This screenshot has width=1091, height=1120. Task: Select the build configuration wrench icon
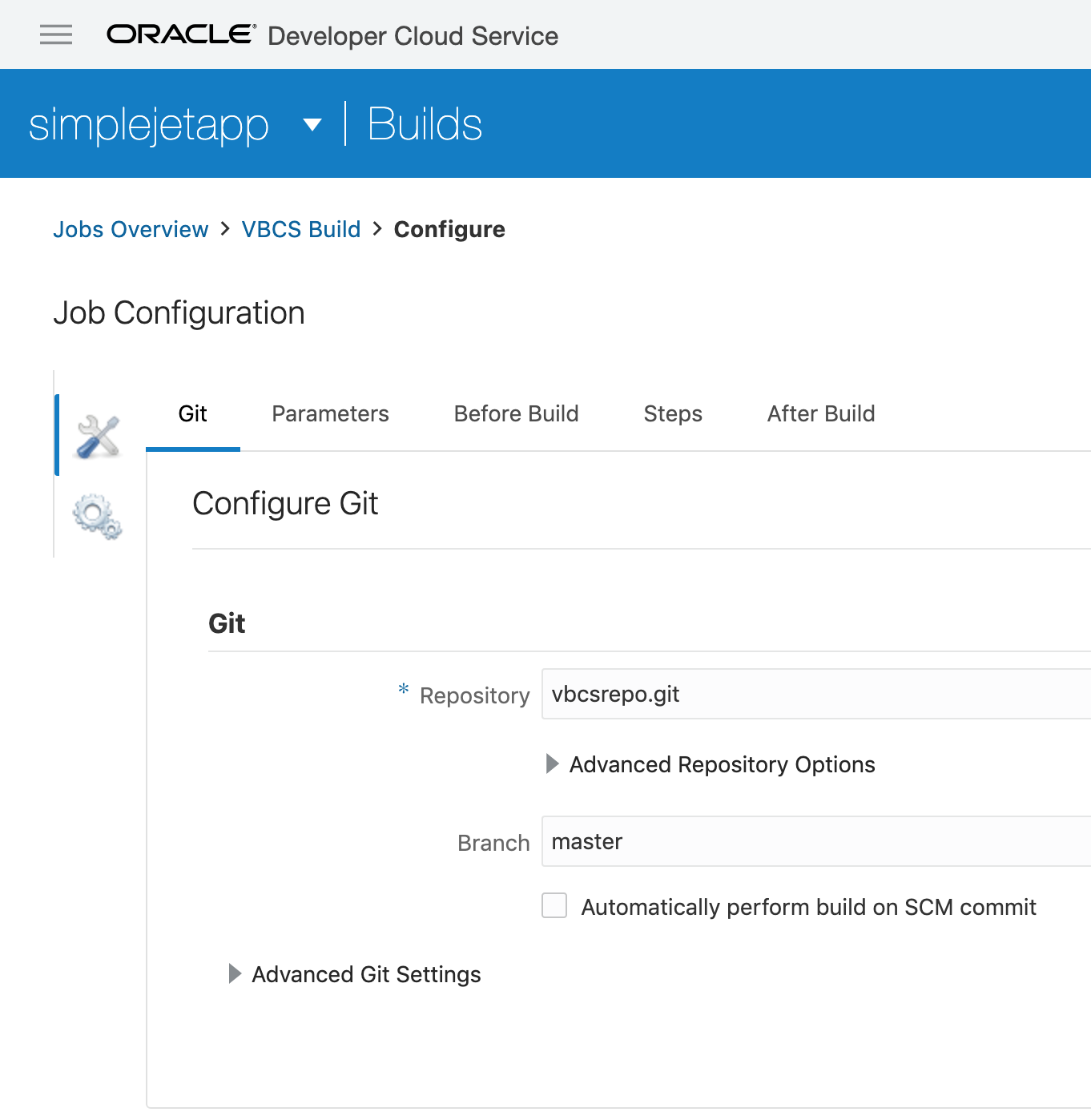pos(96,435)
